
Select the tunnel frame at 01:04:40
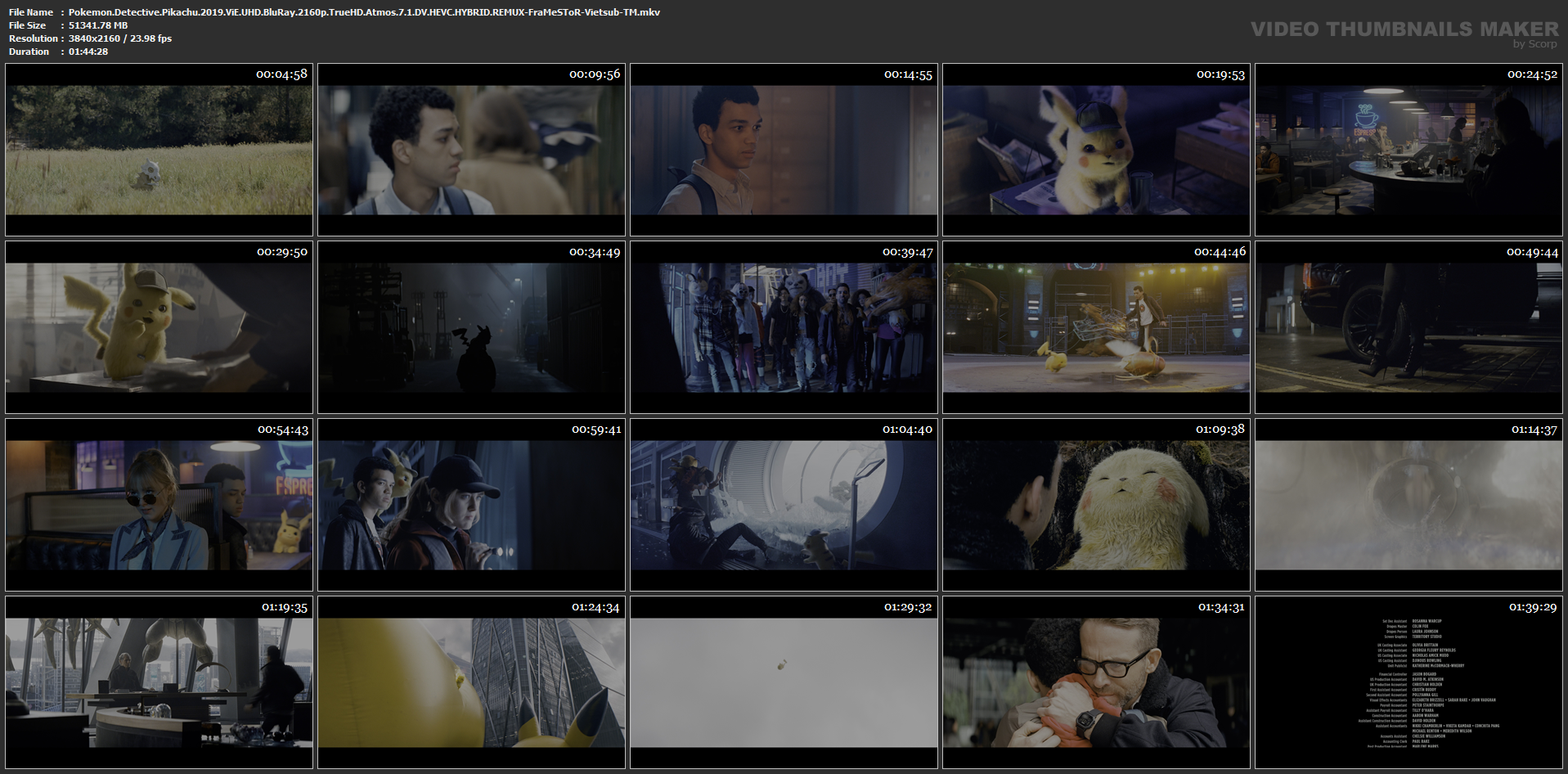click(x=784, y=505)
